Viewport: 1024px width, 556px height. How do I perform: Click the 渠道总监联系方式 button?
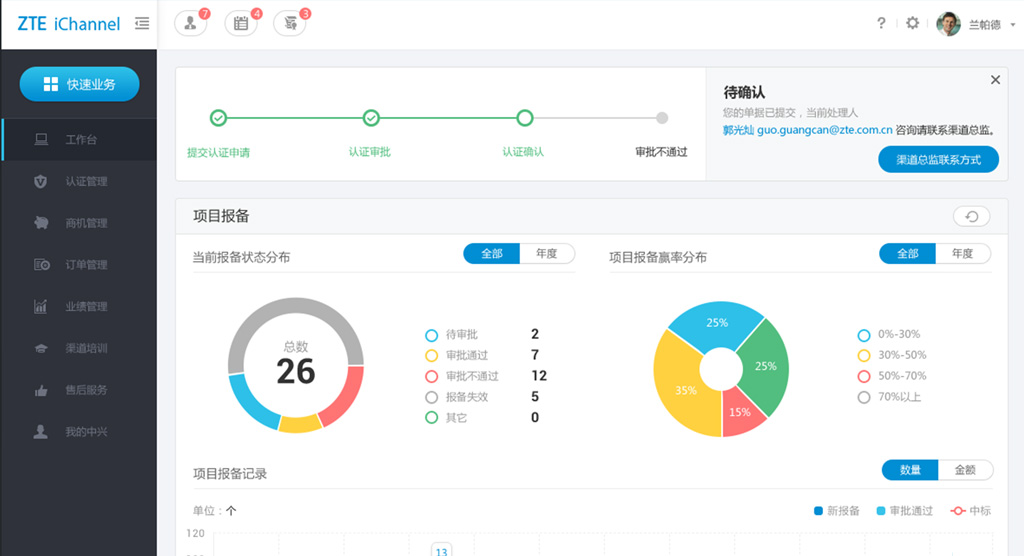(x=938, y=159)
